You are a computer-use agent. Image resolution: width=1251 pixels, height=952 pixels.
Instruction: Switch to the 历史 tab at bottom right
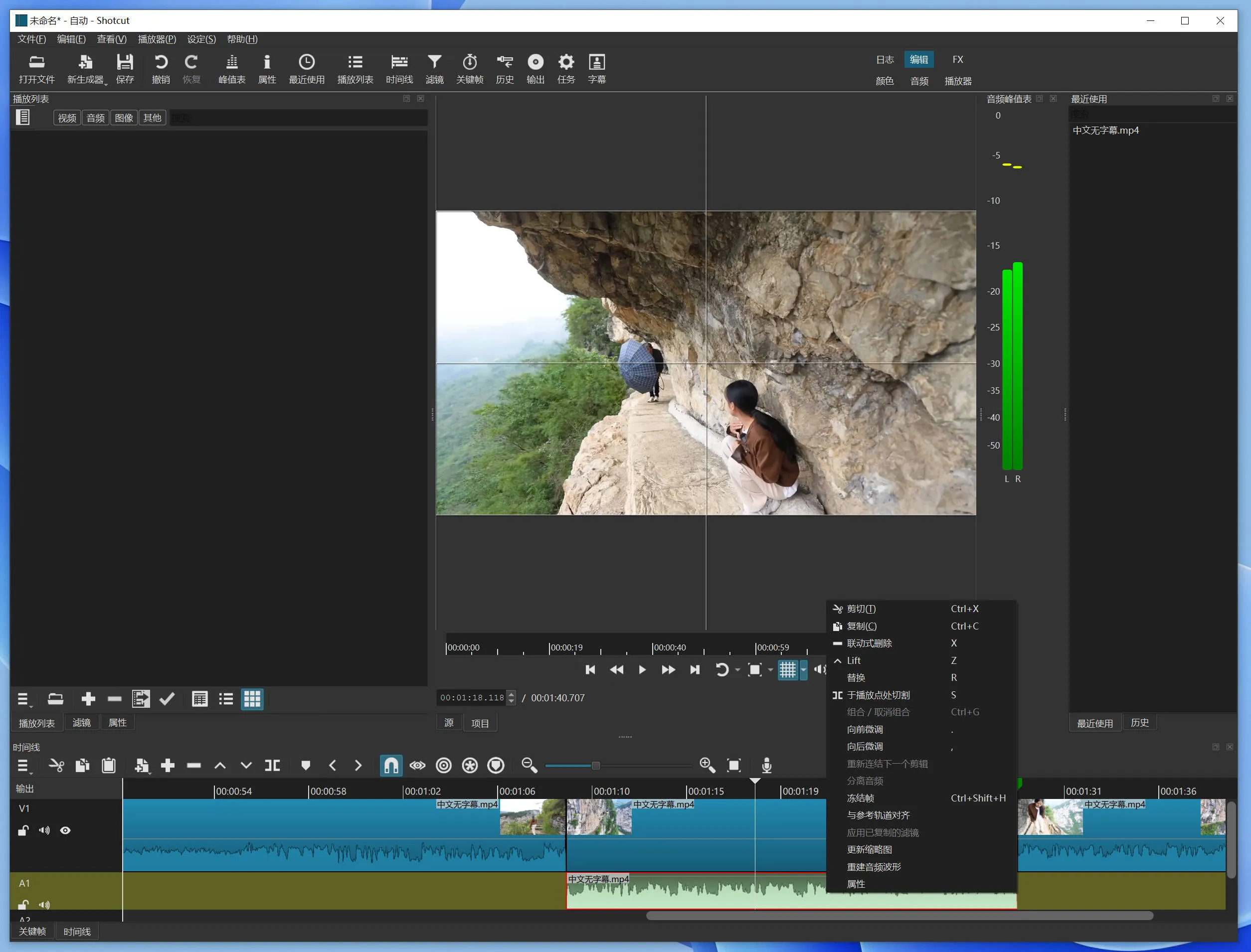1140,723
